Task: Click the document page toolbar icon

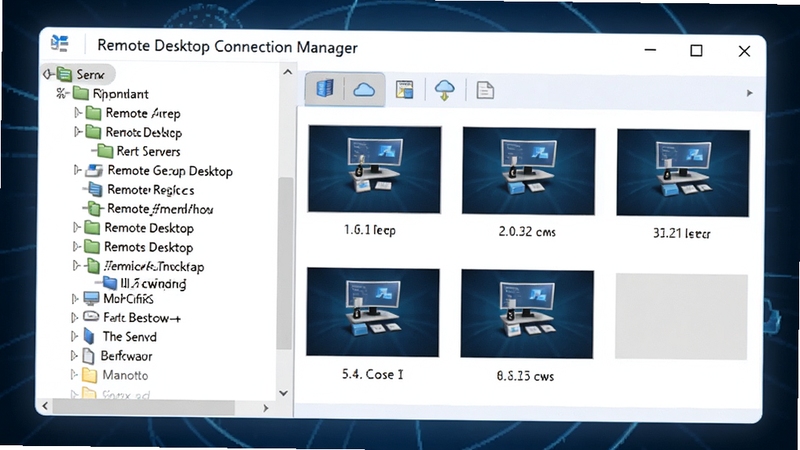Action: click(x=485, y=90)
